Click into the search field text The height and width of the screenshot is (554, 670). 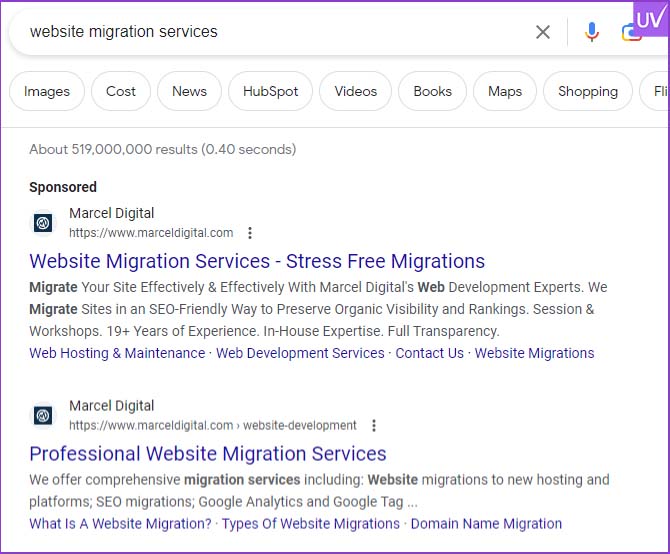124,32
